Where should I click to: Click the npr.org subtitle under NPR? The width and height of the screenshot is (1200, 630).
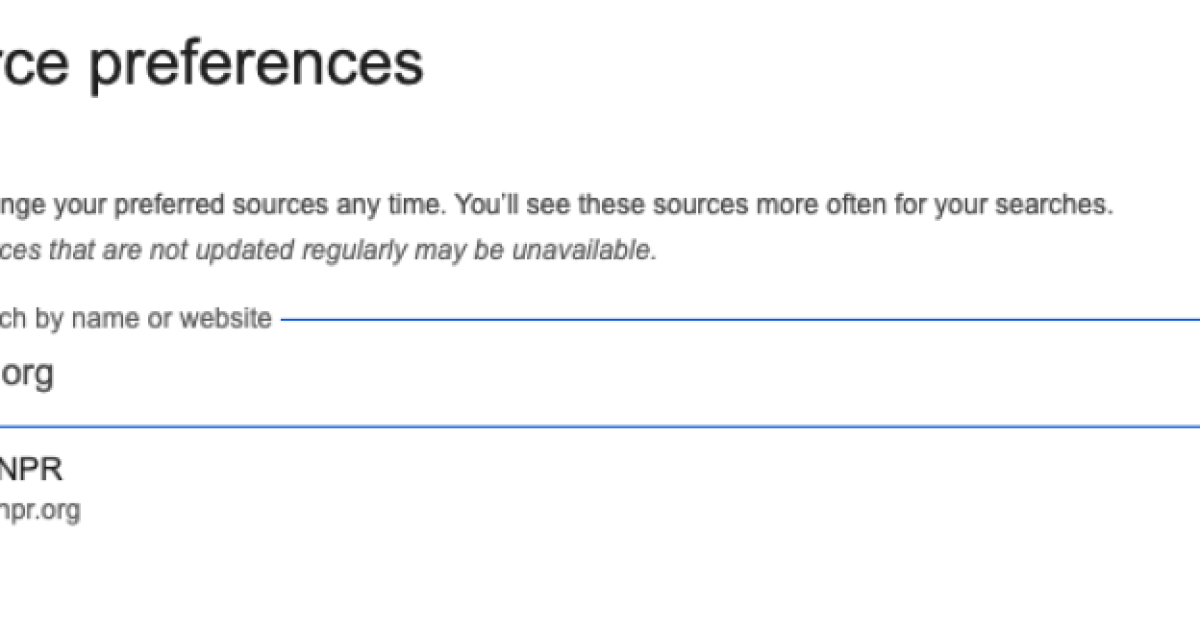[x=40, y=510]
